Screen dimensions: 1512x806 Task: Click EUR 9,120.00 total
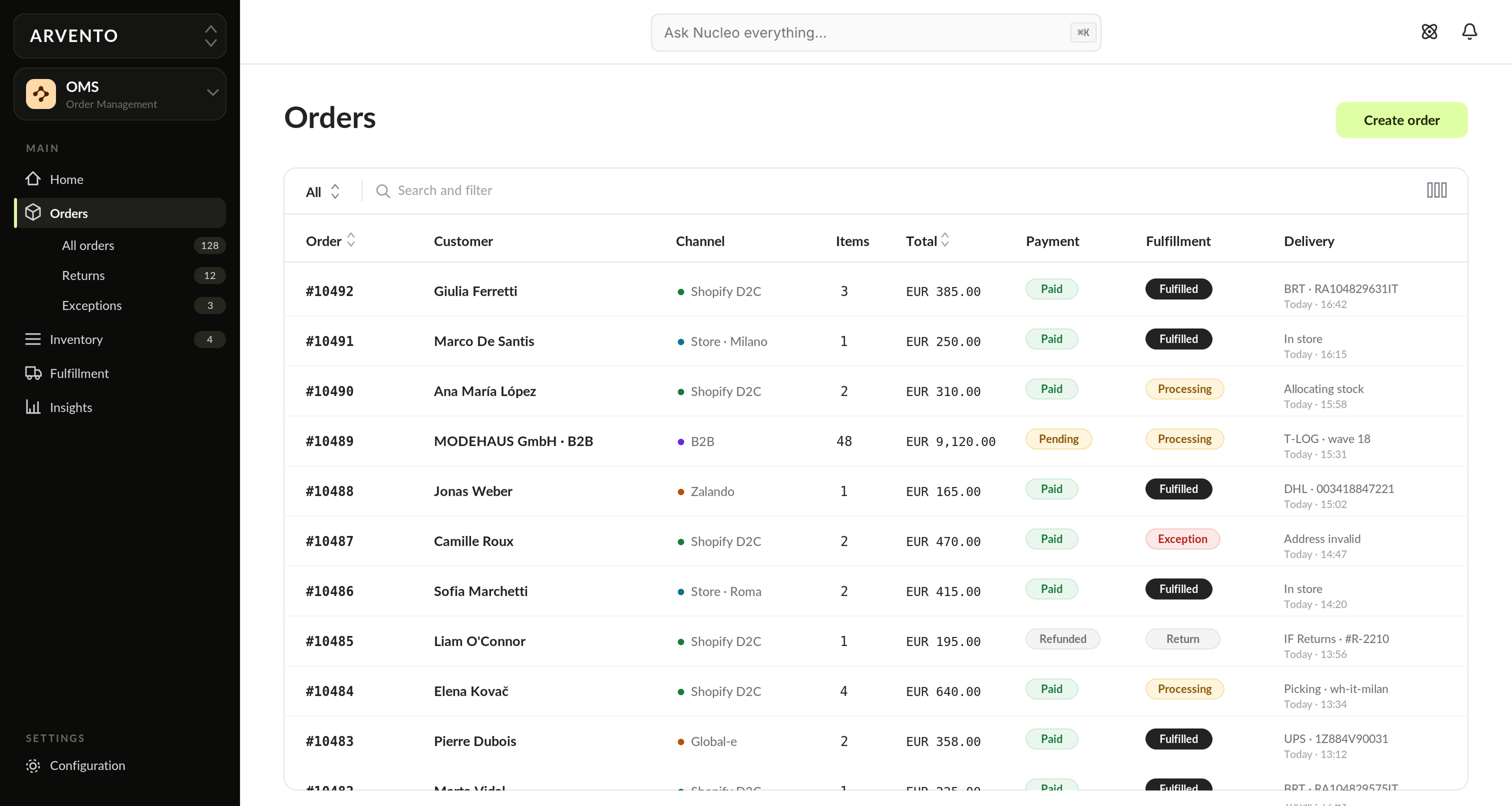click(950, 441)
